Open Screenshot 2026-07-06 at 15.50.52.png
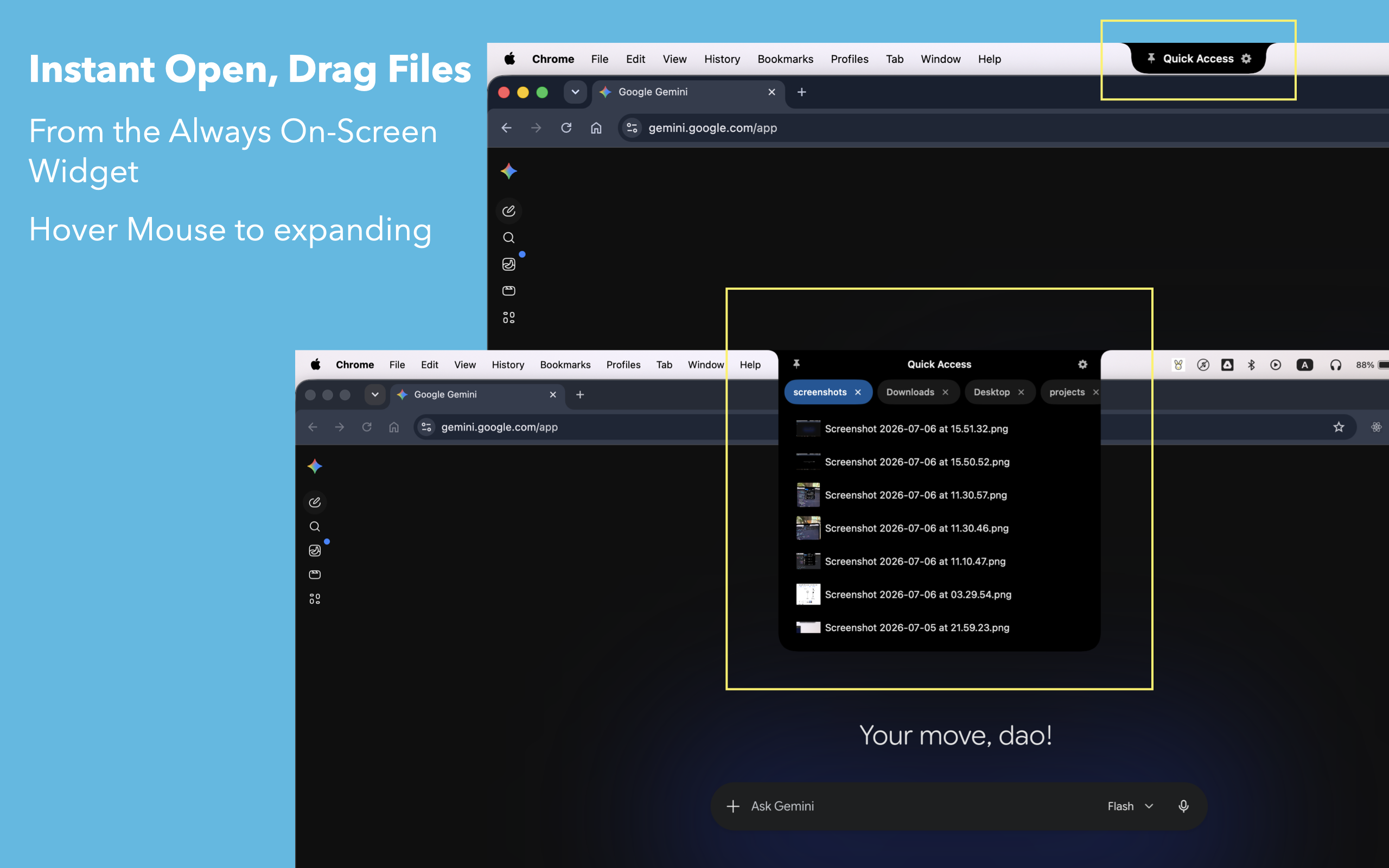 click(x=939, y=462)
